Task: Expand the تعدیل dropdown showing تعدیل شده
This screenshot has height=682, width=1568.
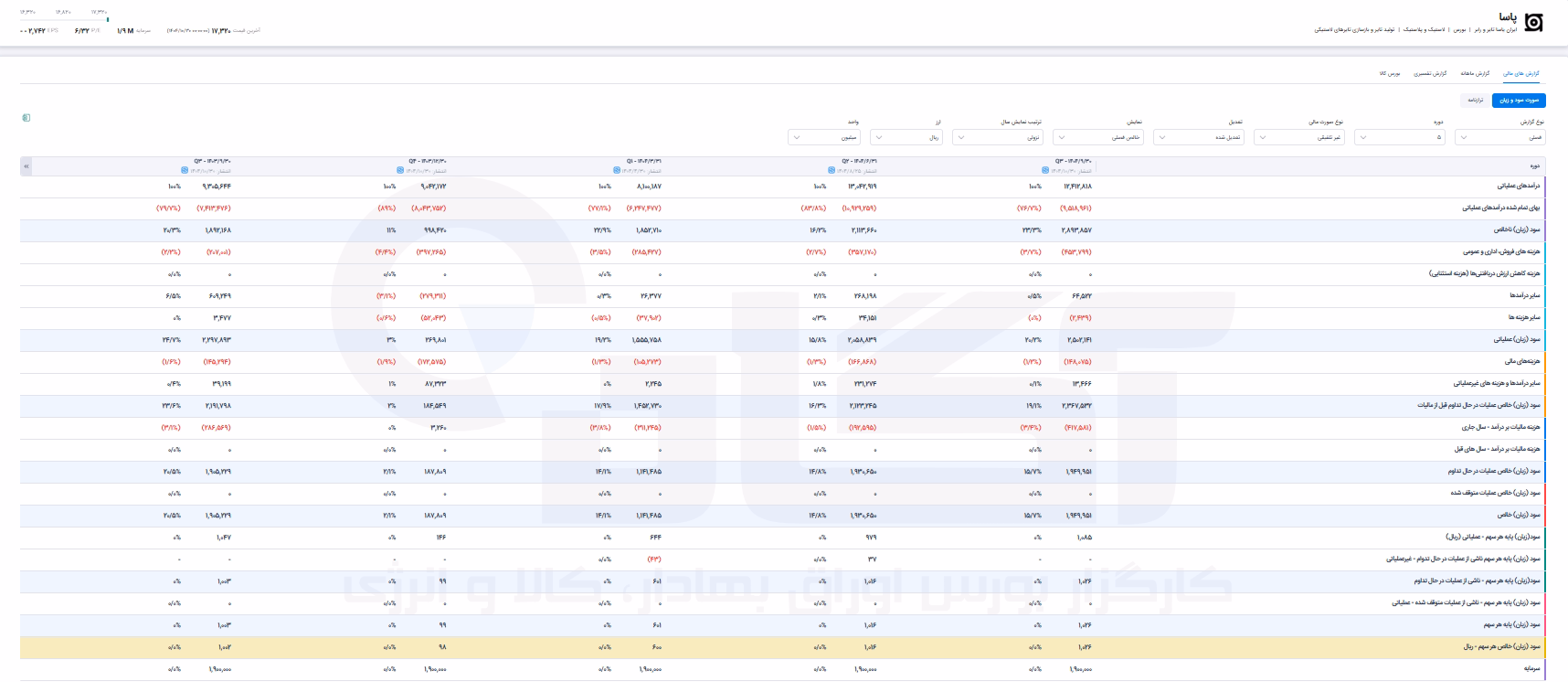Action: point(1198,137)
